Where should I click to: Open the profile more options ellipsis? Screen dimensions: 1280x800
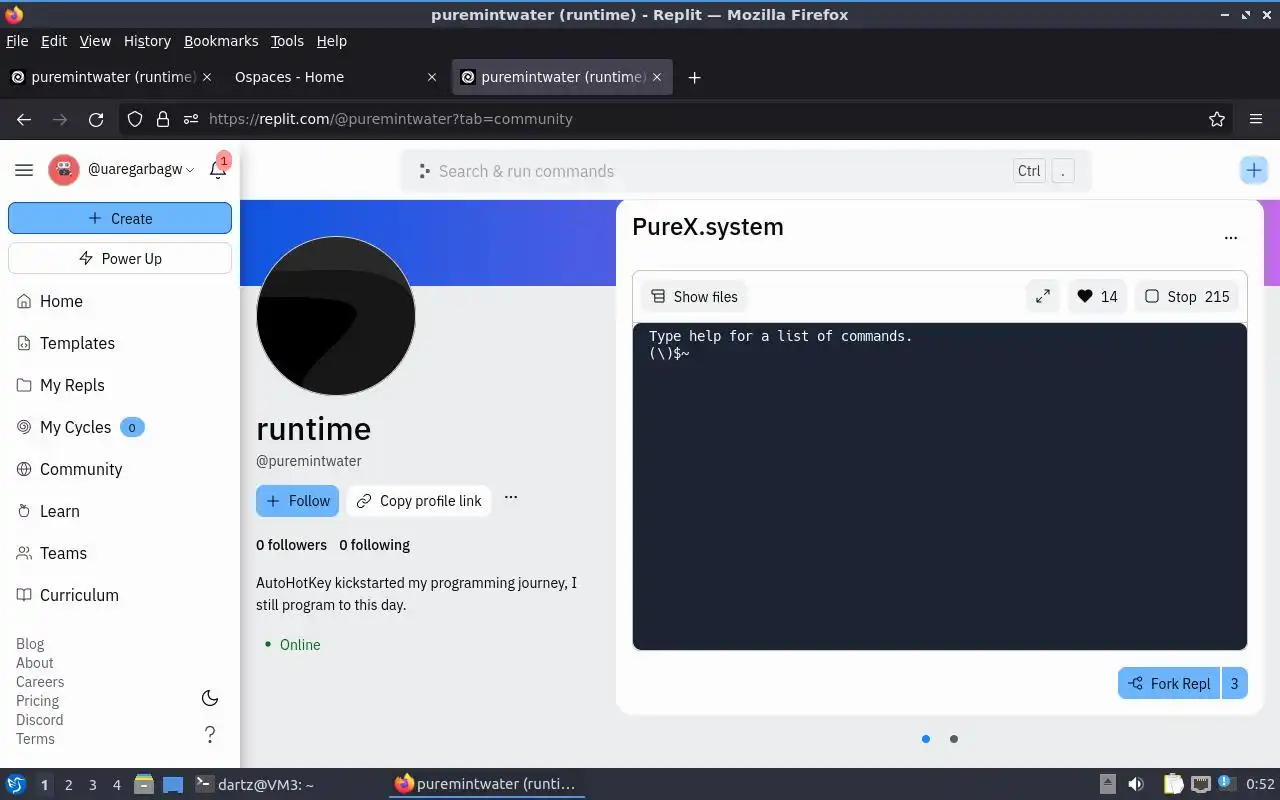511,497
